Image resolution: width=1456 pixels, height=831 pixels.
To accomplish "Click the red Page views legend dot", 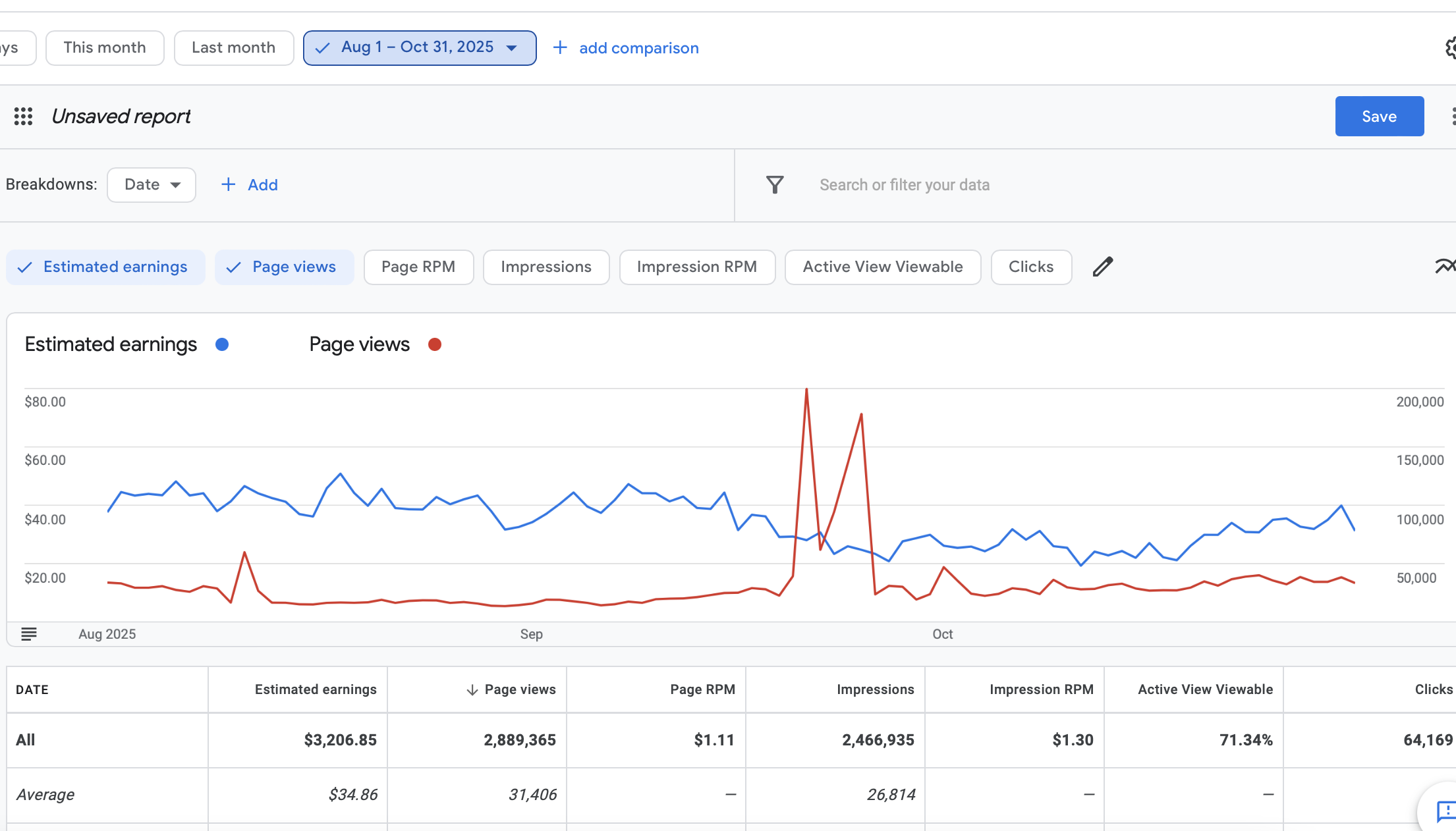I will click(x=434, y=344).
